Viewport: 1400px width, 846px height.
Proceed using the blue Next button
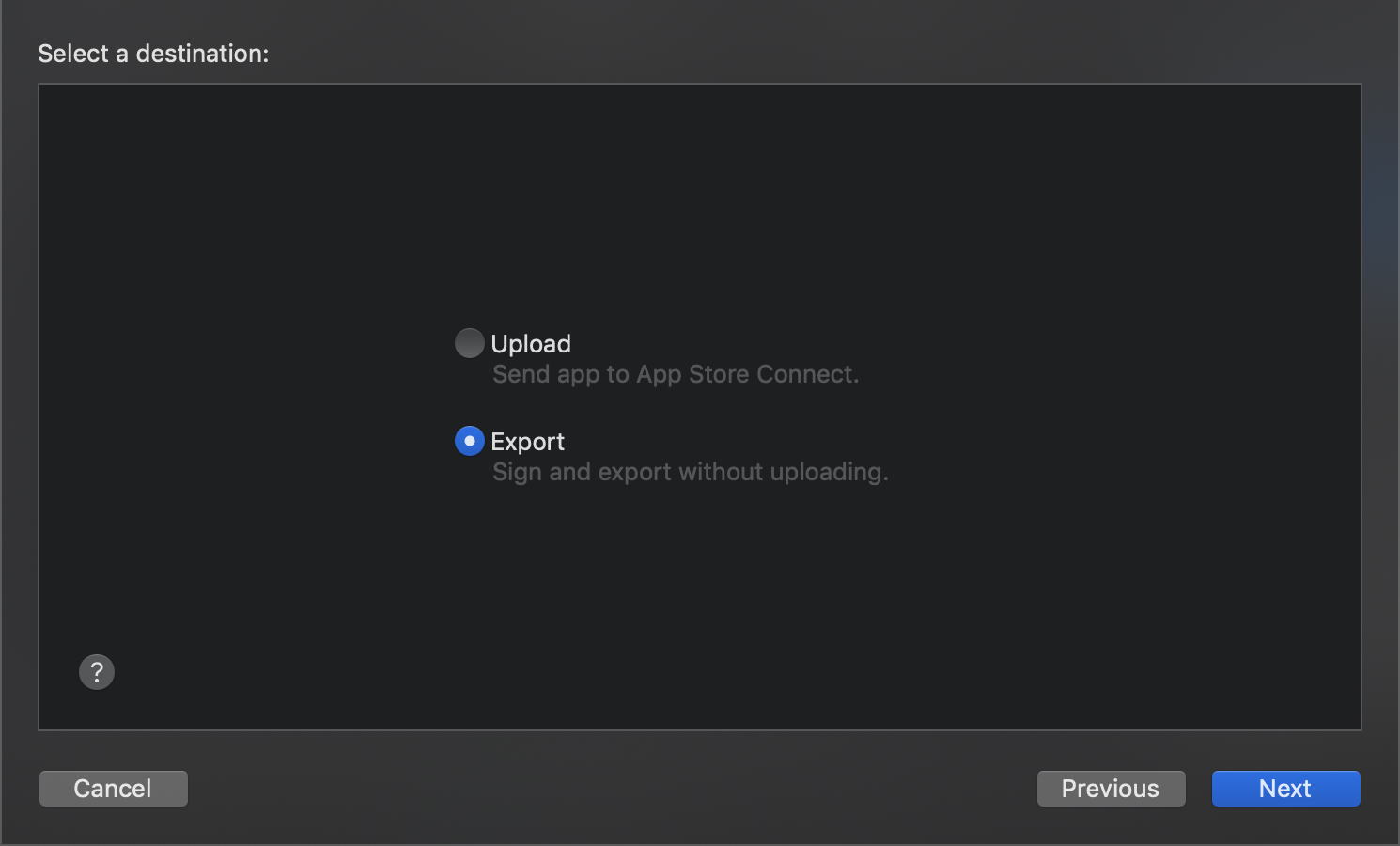point(1285,789)
